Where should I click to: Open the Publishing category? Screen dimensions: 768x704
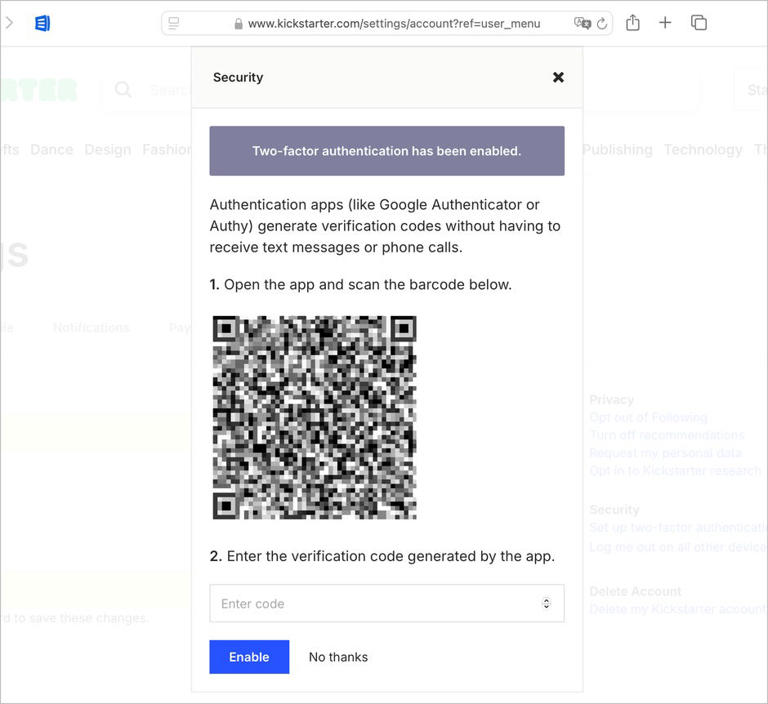617,149
